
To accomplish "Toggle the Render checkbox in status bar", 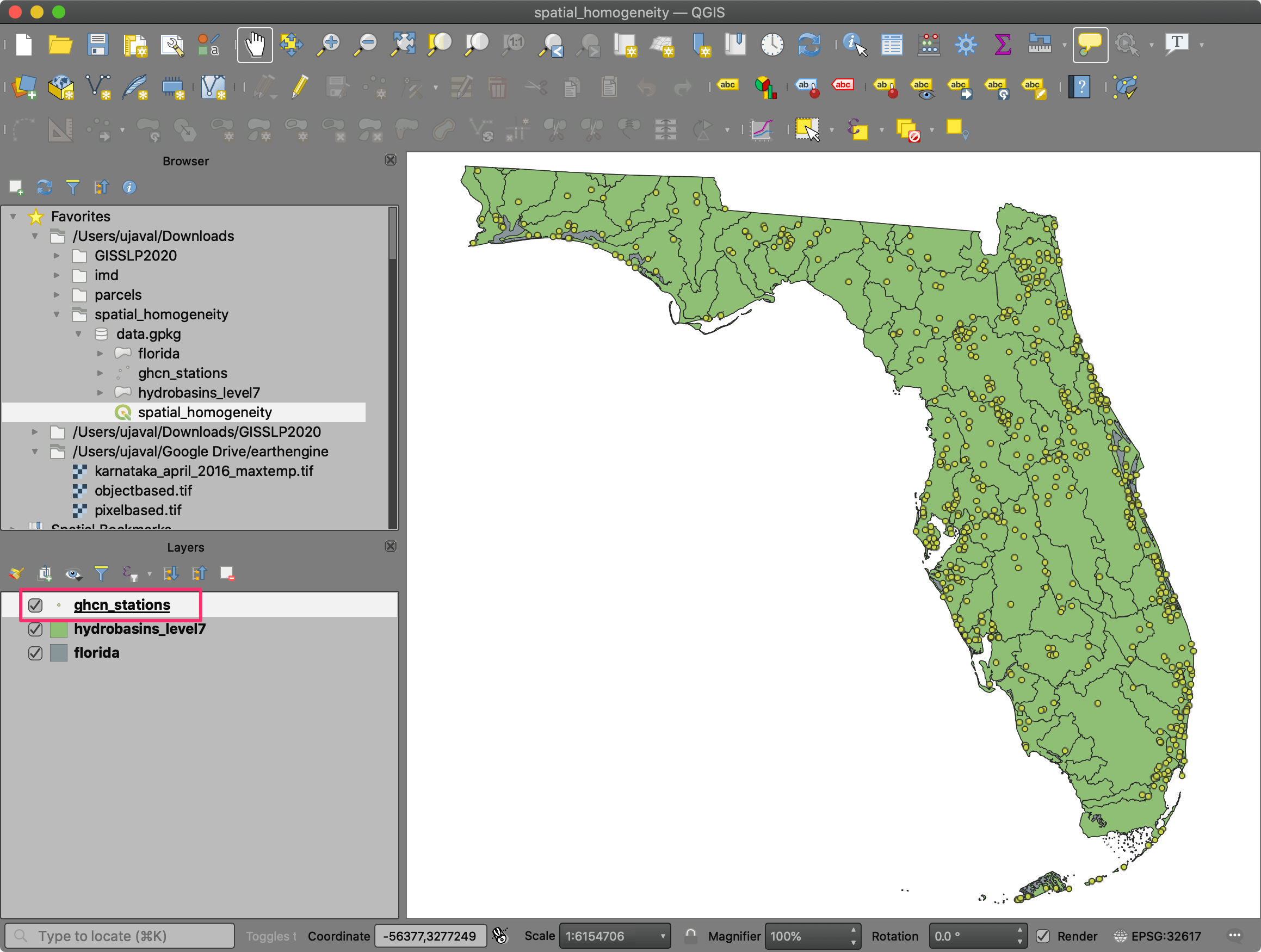I will [x=1043, y=936].
